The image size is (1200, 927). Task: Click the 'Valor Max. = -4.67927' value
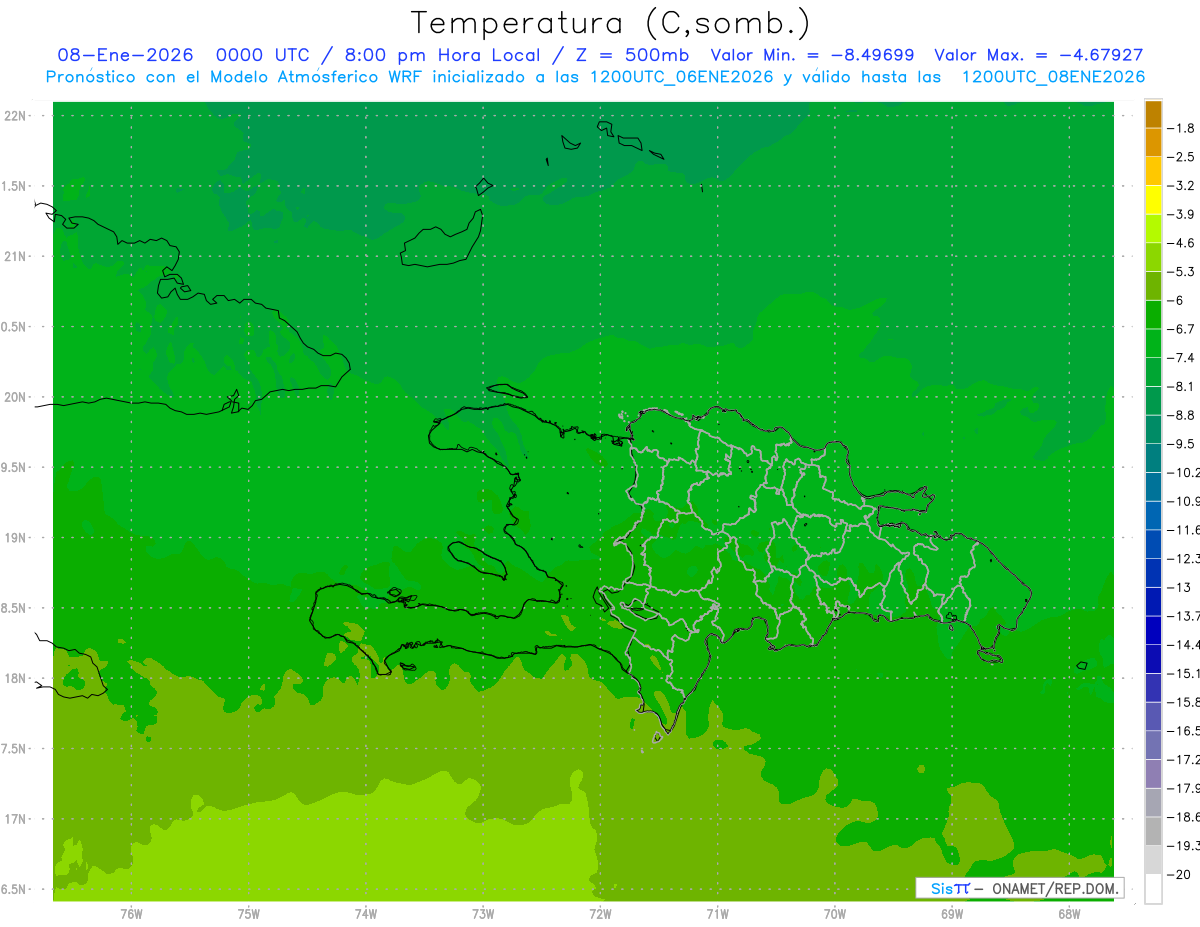[x=1039, y=56]
